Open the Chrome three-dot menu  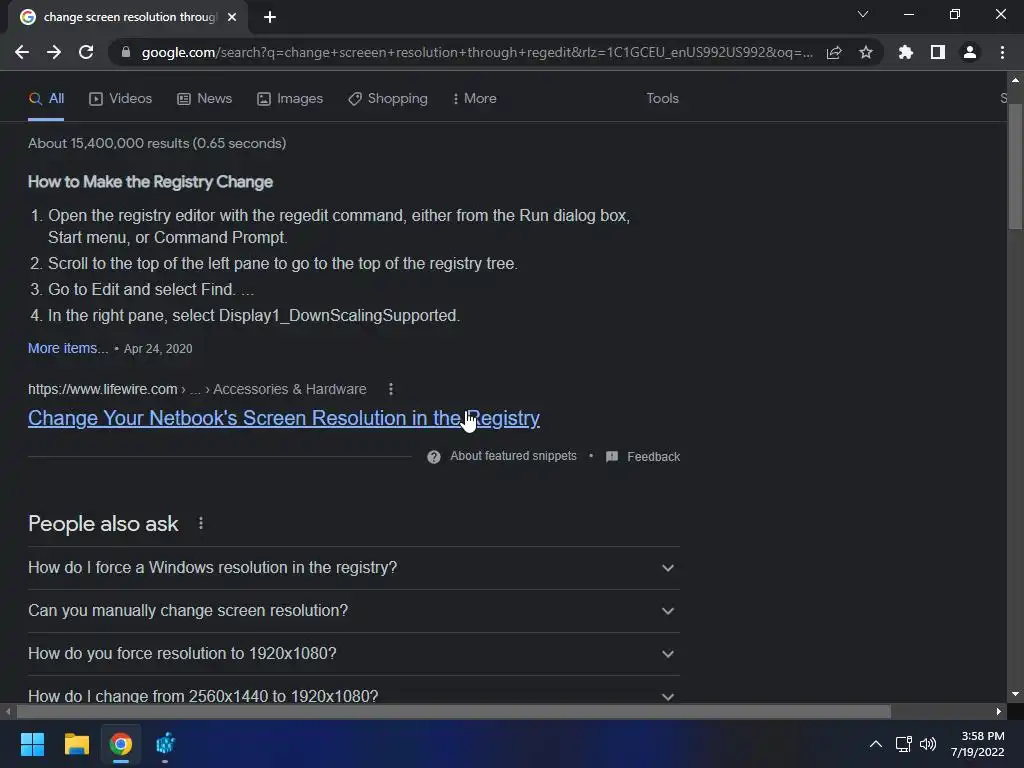[1002, 52]
